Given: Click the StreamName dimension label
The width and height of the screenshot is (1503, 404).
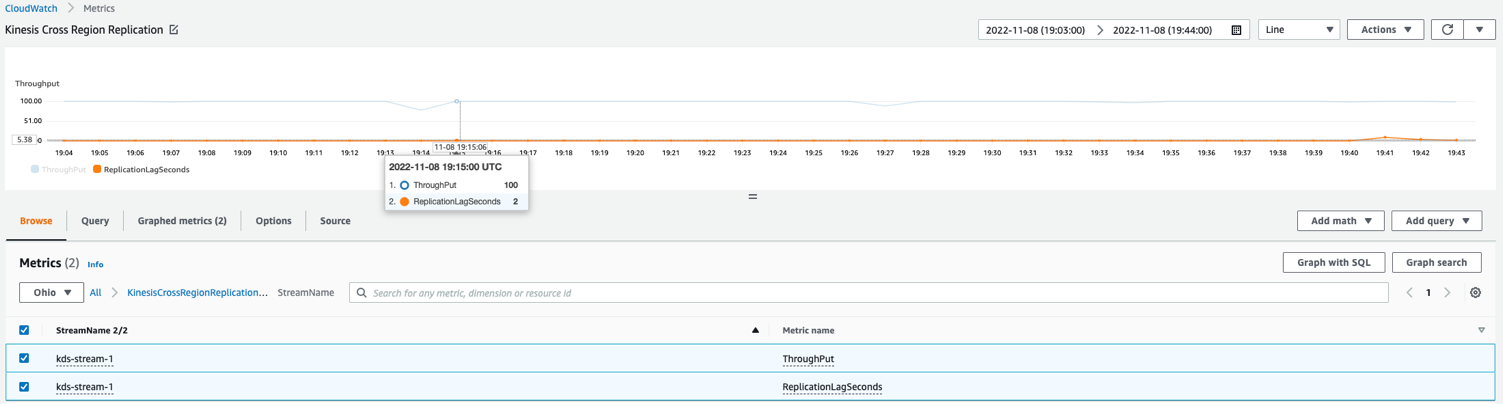Looking at the screenshot, I should coord(306,293).
